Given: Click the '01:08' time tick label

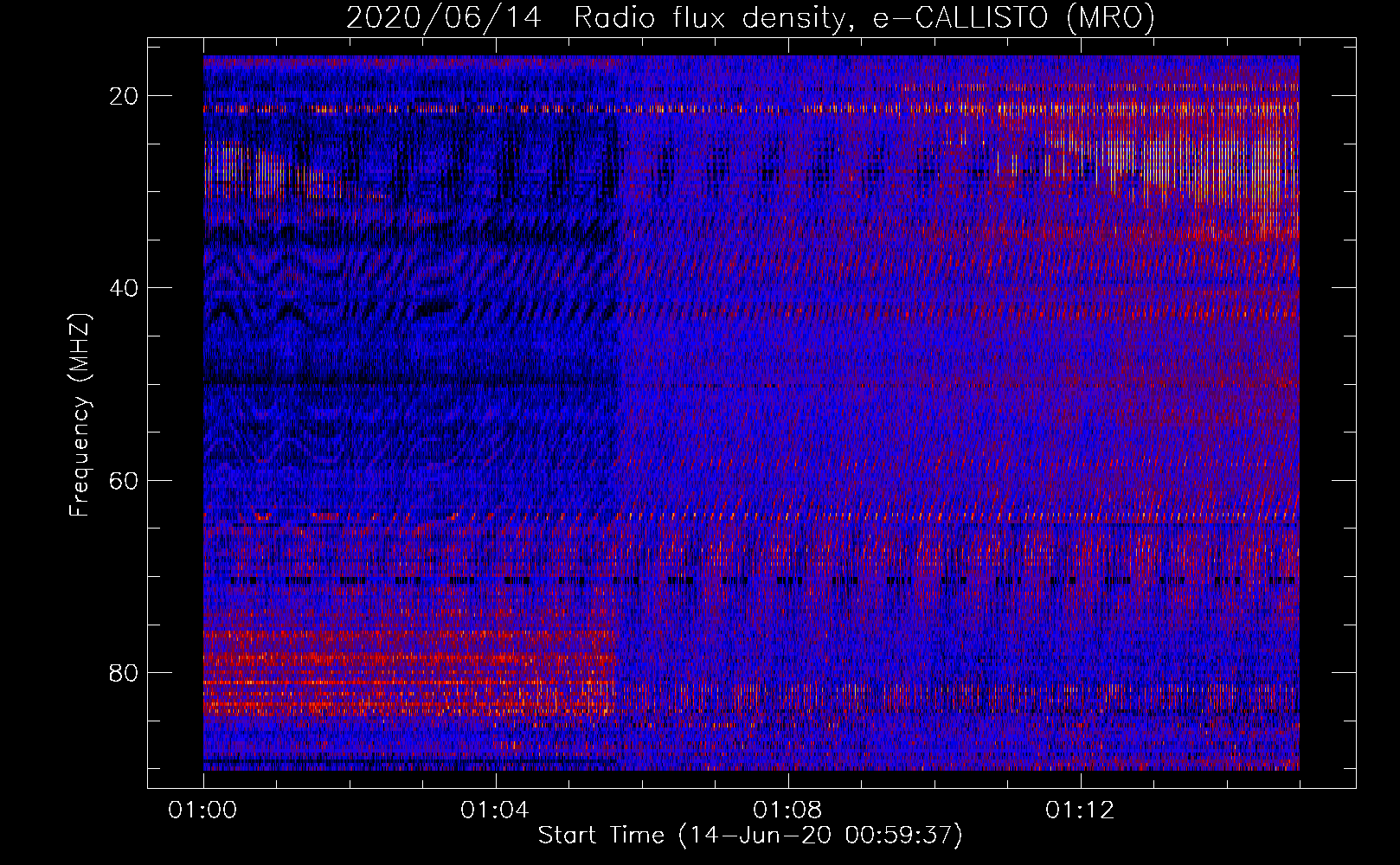Looking at the screenshot, I should pyautogui.click(x=787, y=811).
